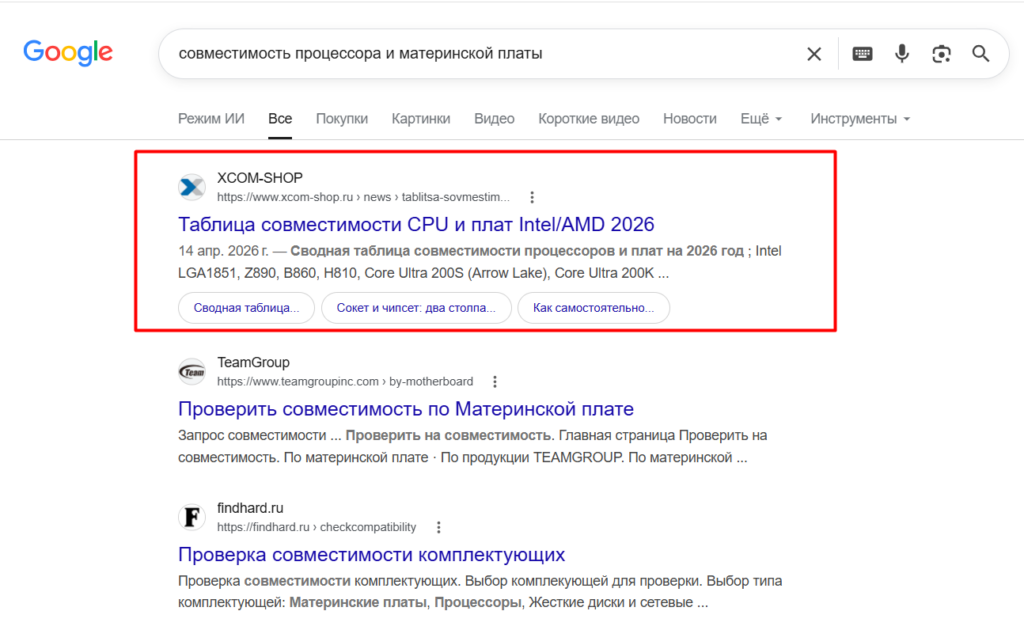The width and height of the screenshot is (1024, 630).
Task: Open search by image camera icon
Action: pos(941,54)
